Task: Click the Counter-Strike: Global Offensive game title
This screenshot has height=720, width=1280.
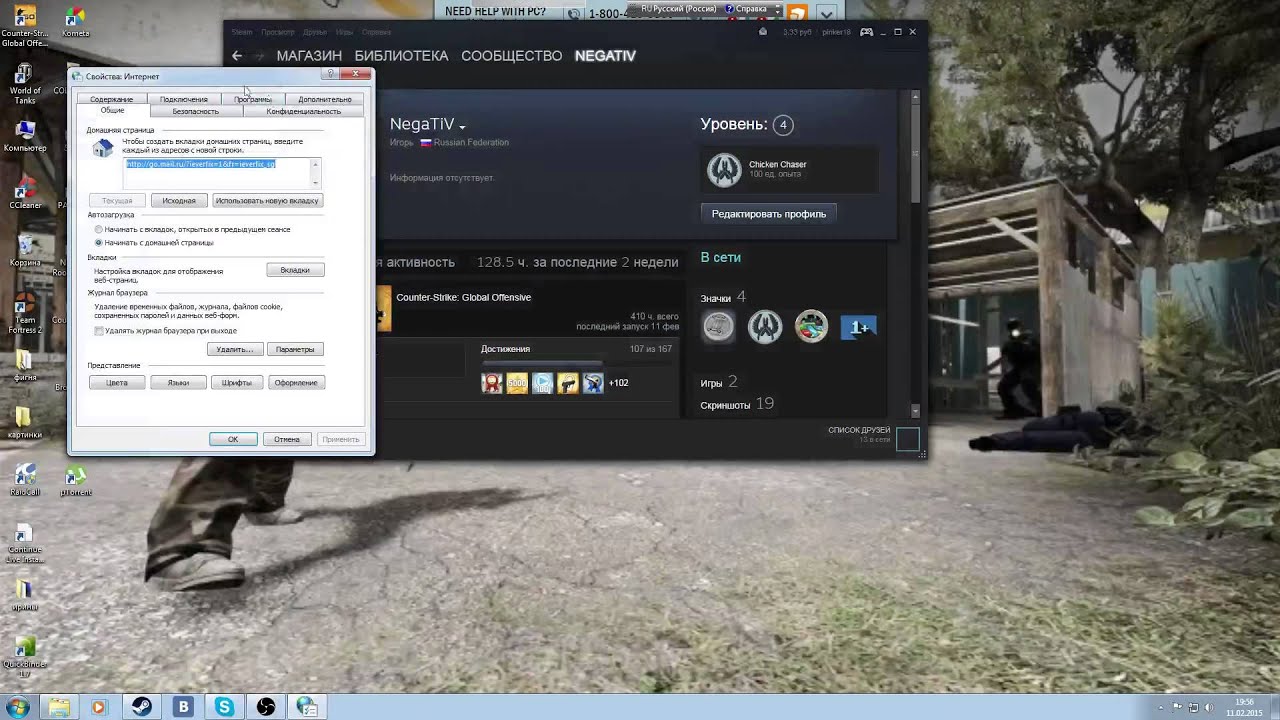Action: click(x=464, y=297)
